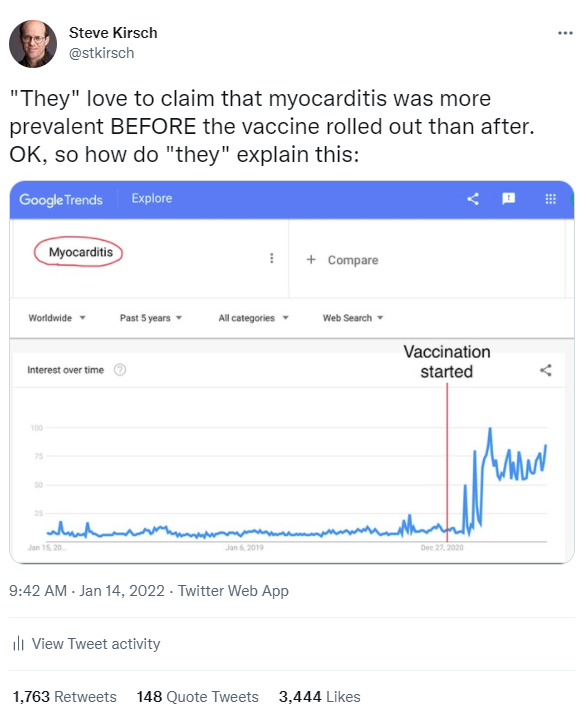Click Steve Kirsch's profile avatar
586x714 pixels.
click(x=33, y=44)
